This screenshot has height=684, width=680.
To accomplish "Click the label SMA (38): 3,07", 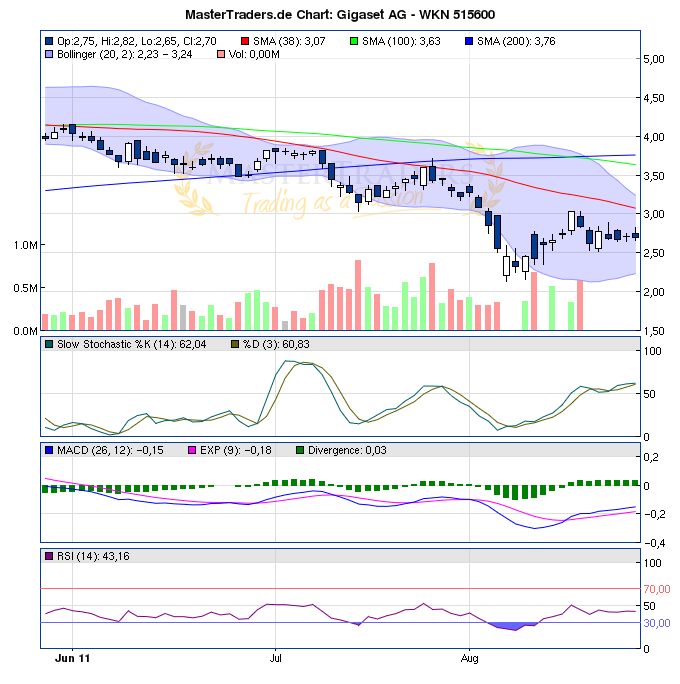I will click(289, 41).
